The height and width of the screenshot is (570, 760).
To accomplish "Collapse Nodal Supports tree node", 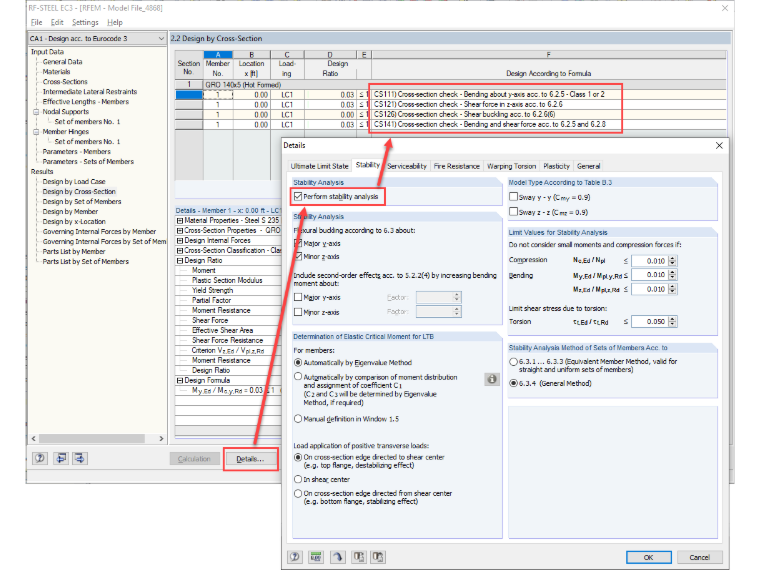I will coord(36,111).
